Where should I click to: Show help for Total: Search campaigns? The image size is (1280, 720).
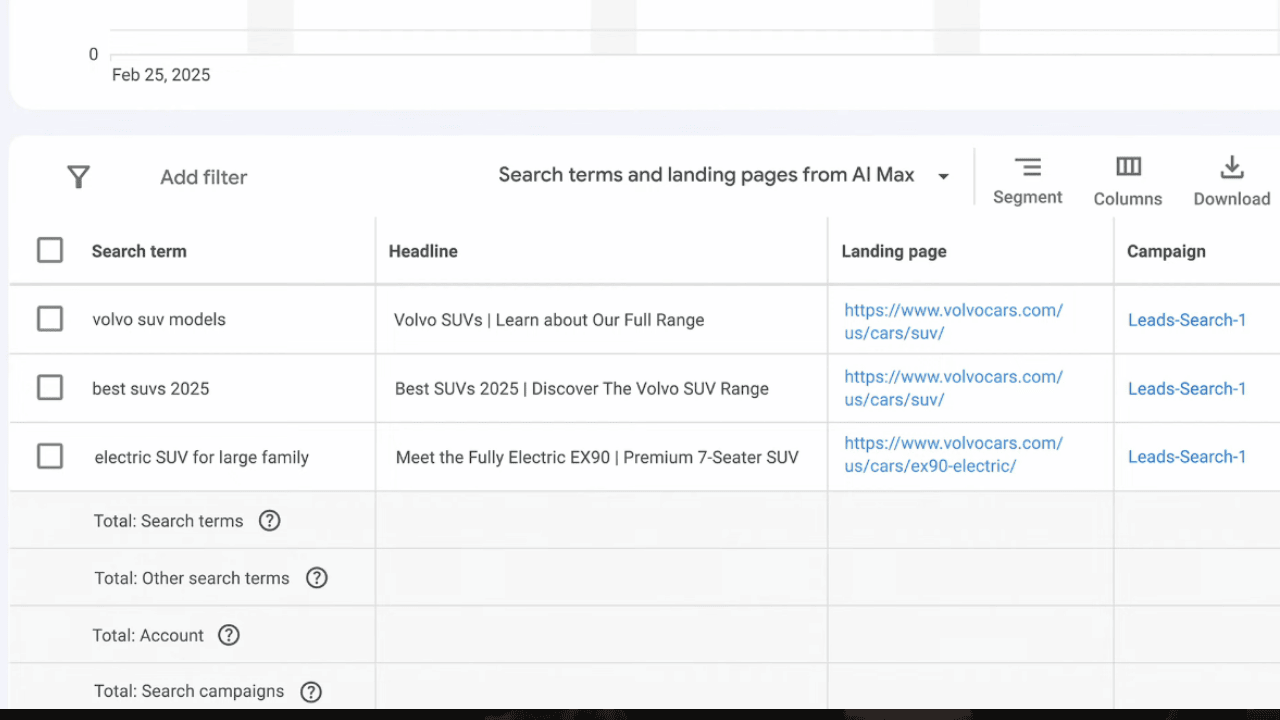coord(311,692)
